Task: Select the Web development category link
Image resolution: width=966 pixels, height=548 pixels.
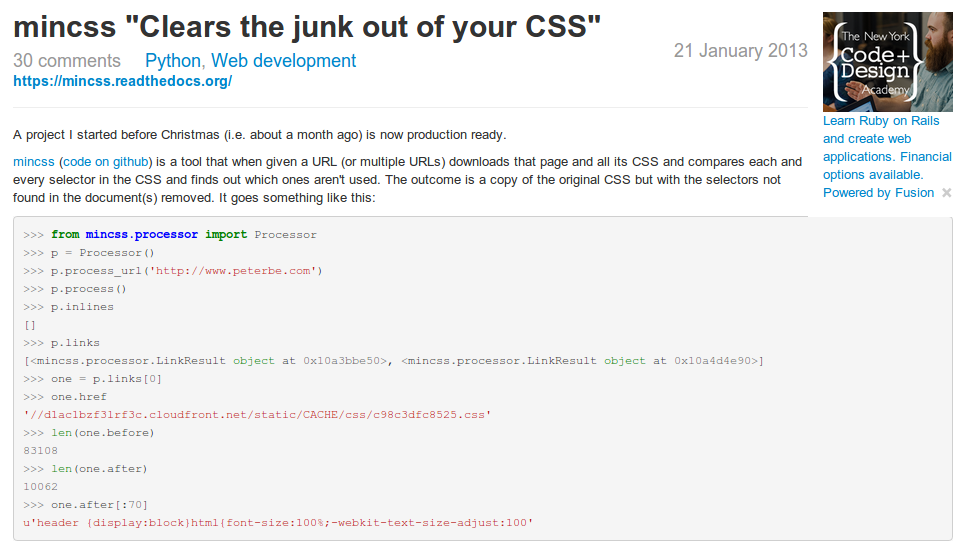Action: pos(283,60)
